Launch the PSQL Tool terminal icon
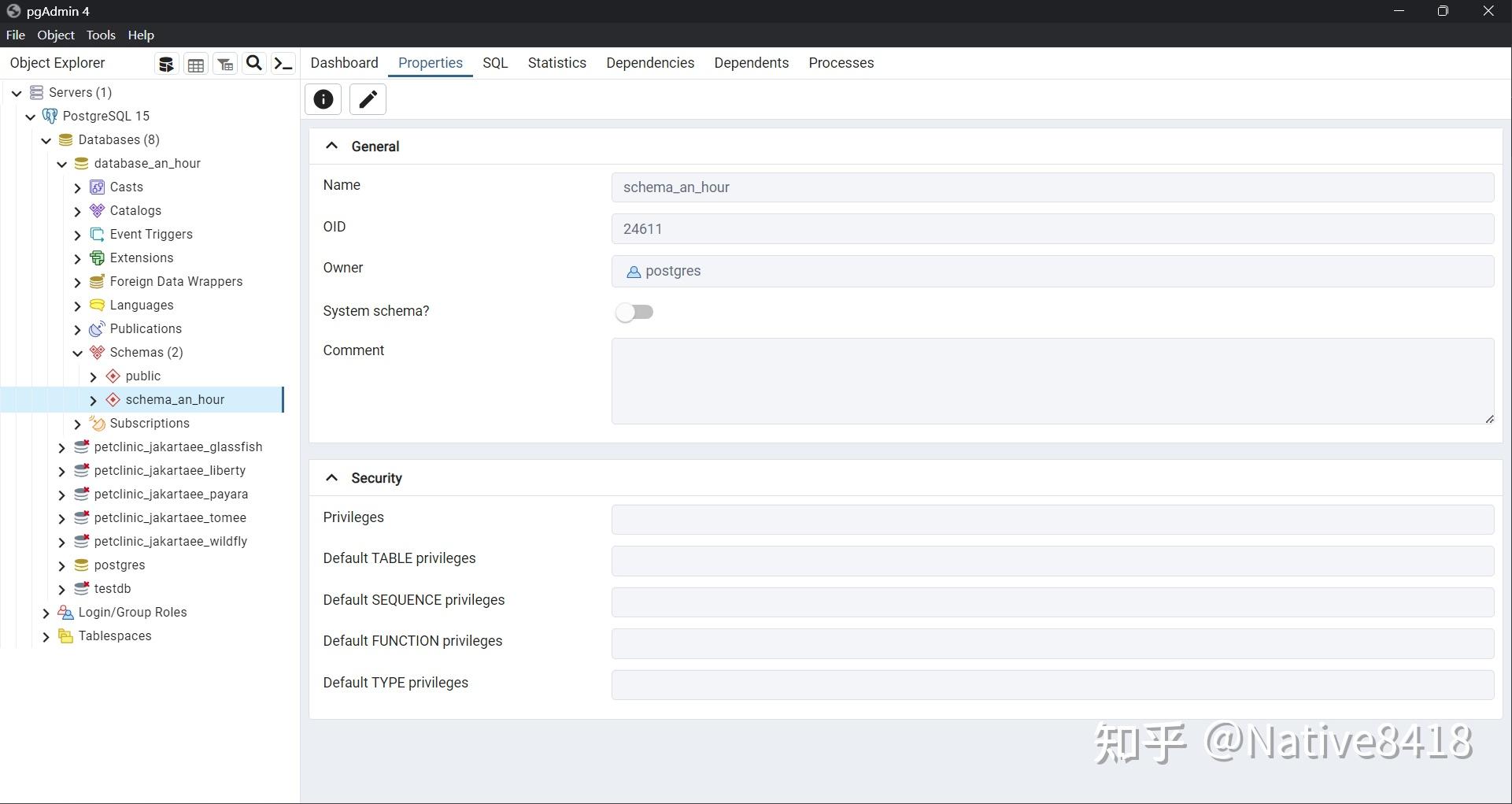The width and height of the screenshot is (1512, 804). click(283, 64)
